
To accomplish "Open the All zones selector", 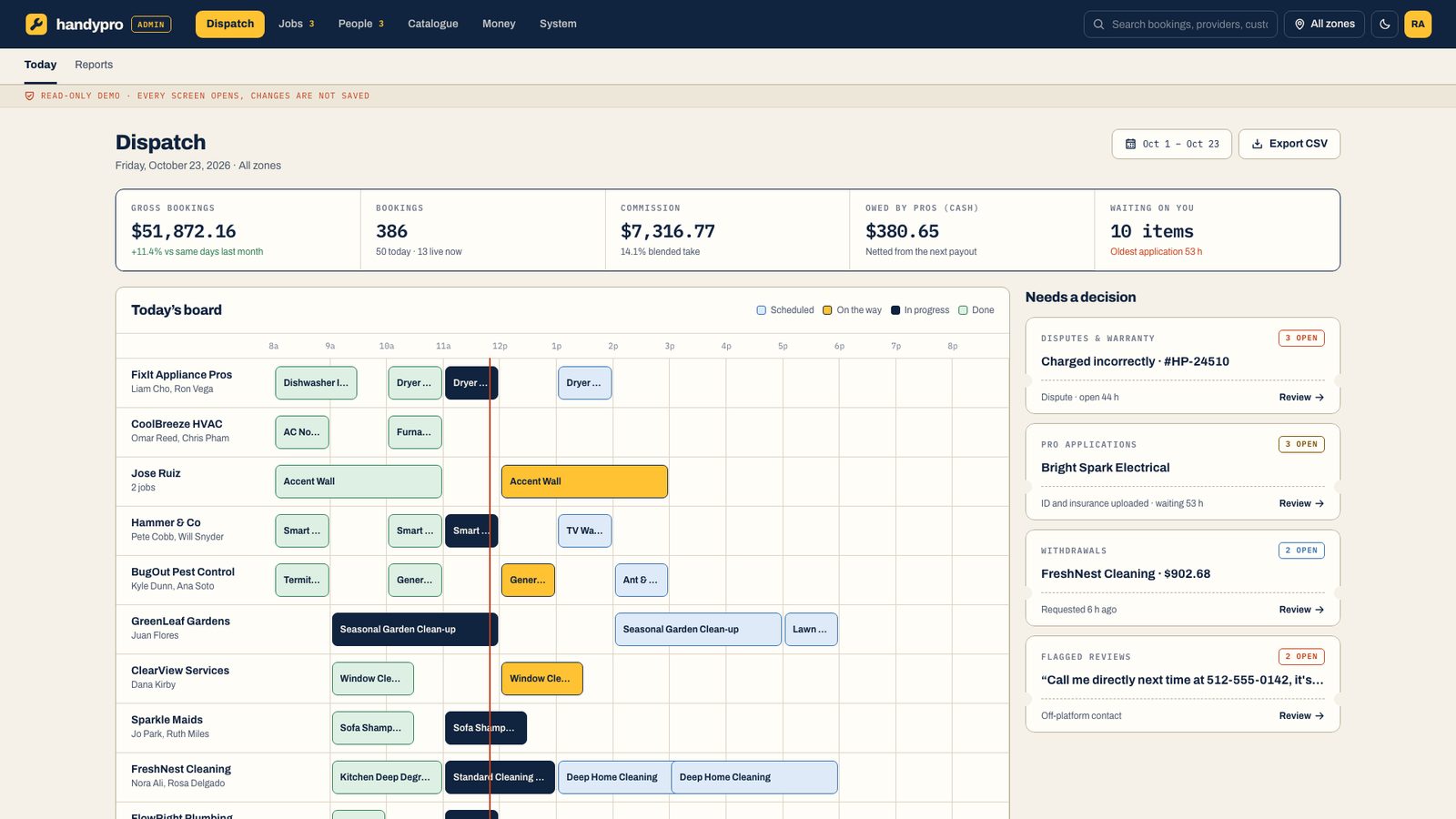I will coord(1325,24).
